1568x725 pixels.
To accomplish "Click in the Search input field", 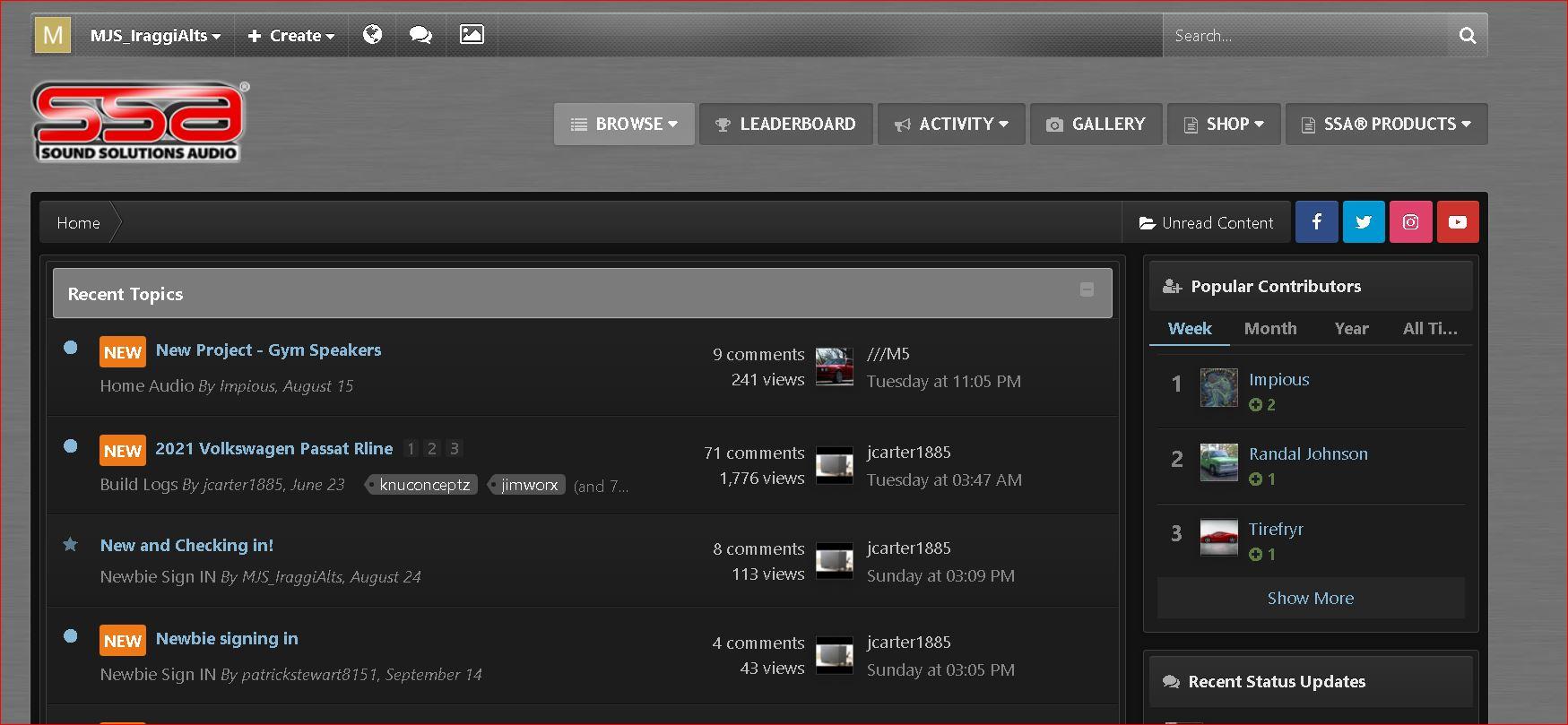I will coord(1305,36).
